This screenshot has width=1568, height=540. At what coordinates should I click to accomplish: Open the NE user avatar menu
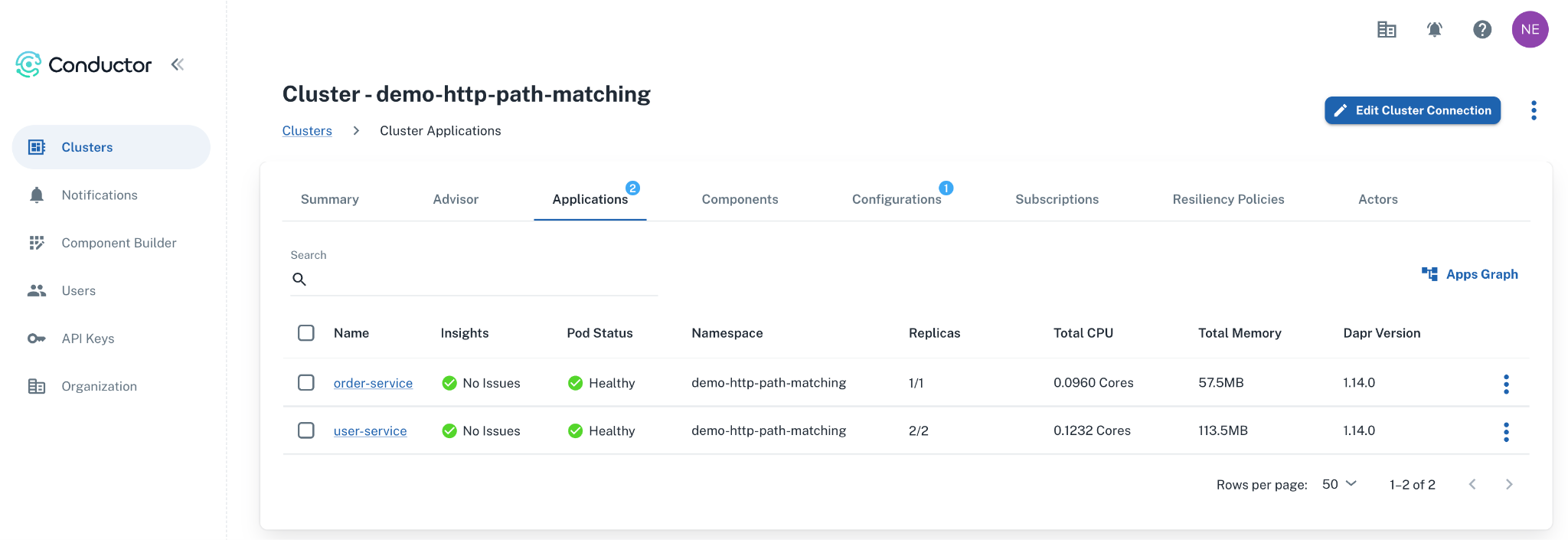click(1530, 30)
